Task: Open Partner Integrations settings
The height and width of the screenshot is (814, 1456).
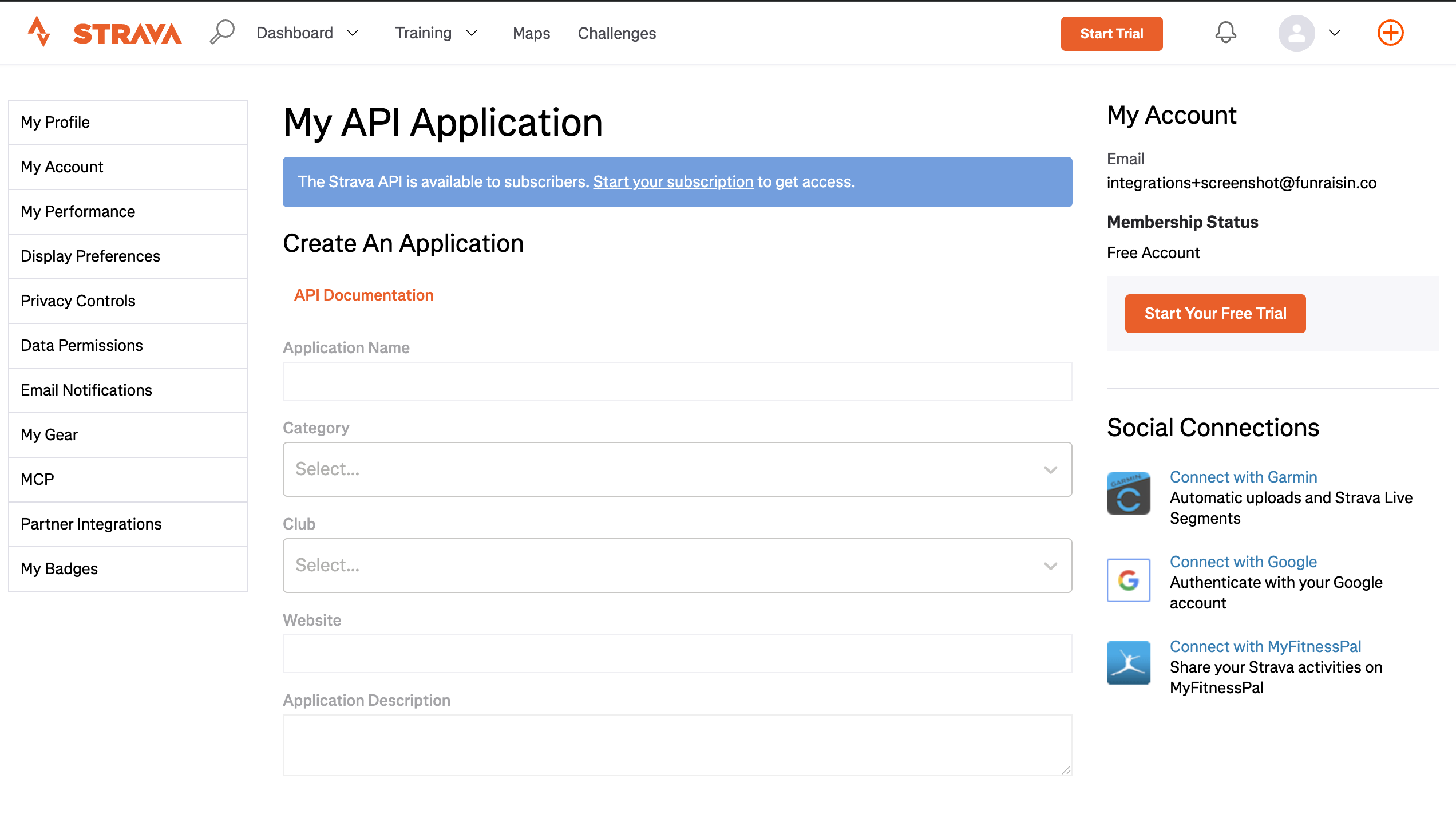Action: point(128,524)
